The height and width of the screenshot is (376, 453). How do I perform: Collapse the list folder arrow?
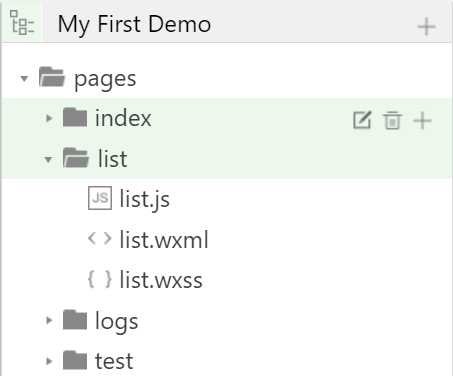48,159
